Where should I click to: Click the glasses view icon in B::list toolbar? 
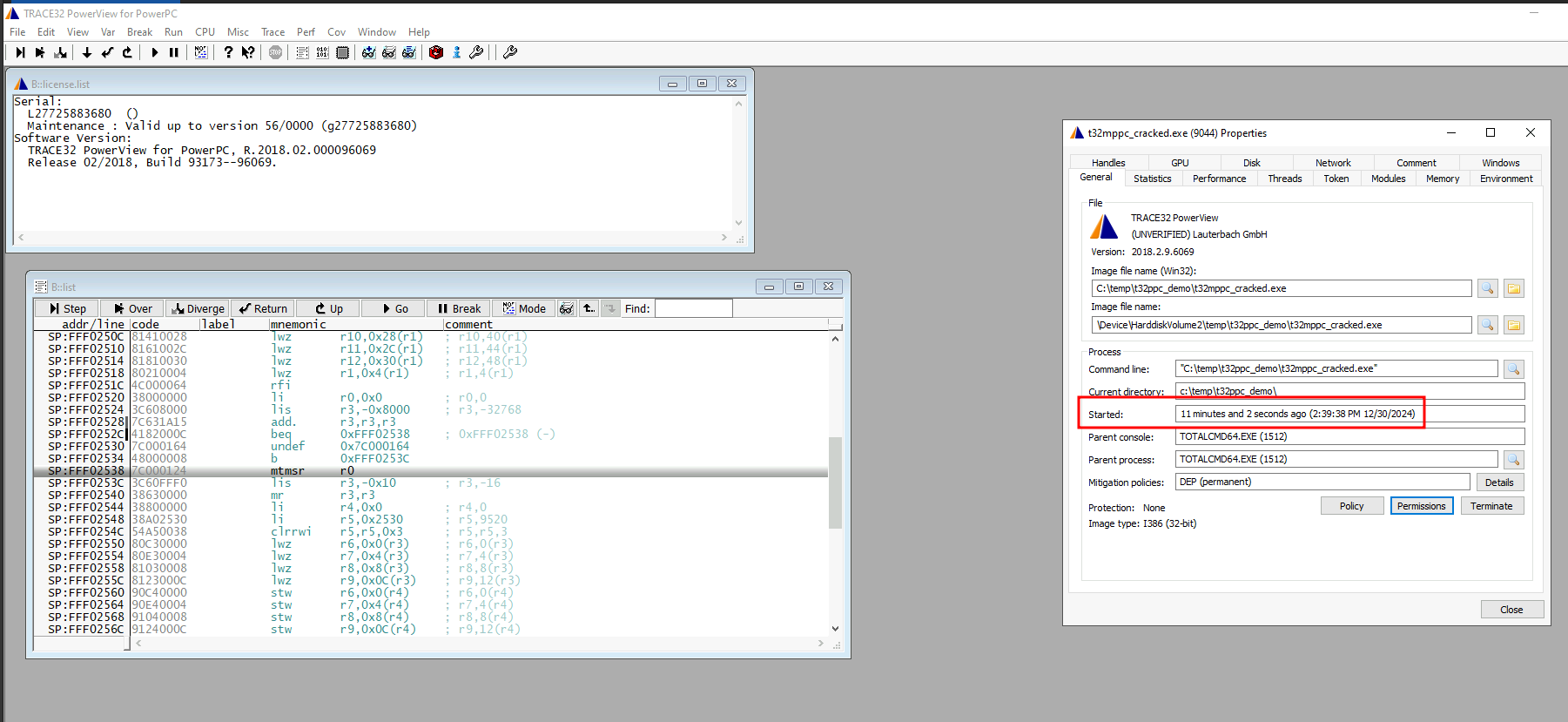tap(567, 308)
